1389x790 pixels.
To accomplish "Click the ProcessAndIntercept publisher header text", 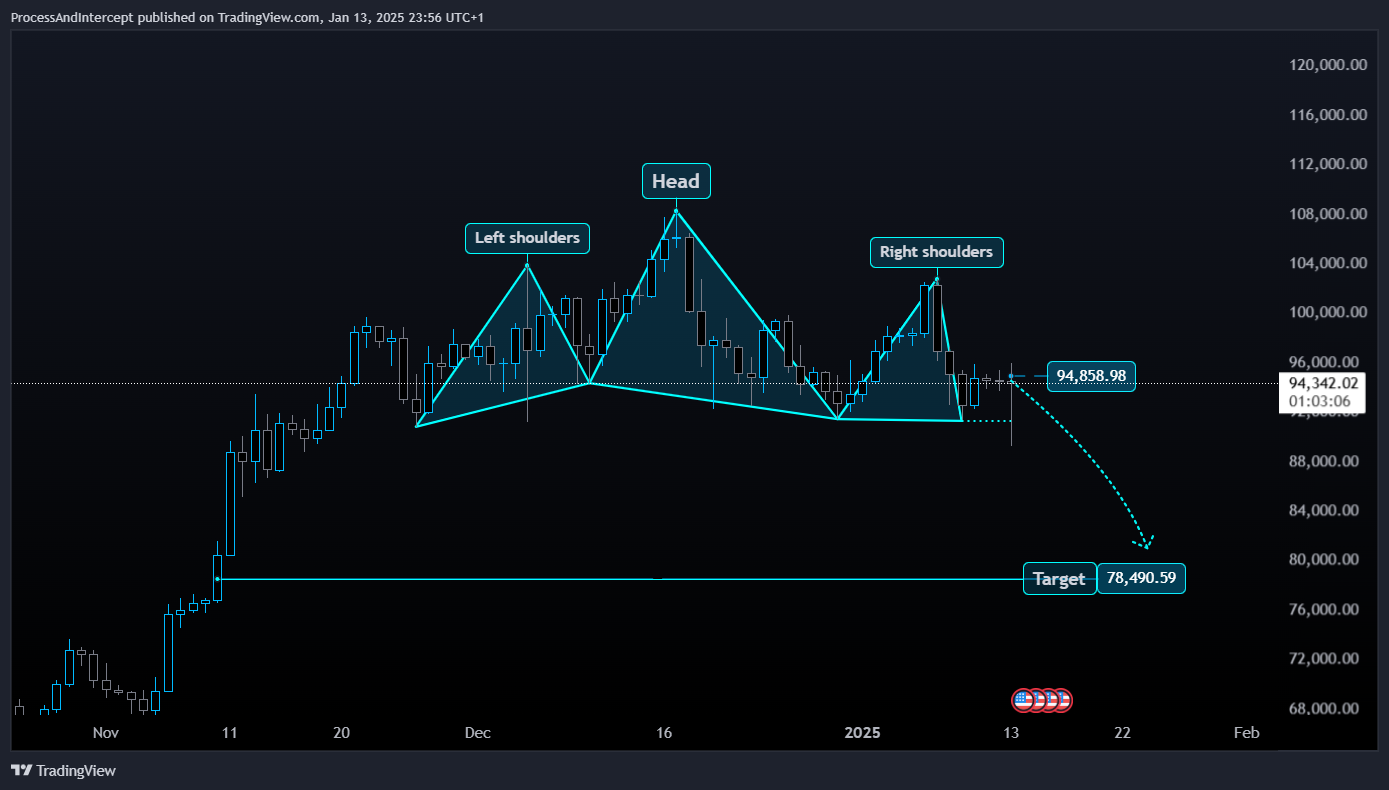I will [x=247, y=18].
